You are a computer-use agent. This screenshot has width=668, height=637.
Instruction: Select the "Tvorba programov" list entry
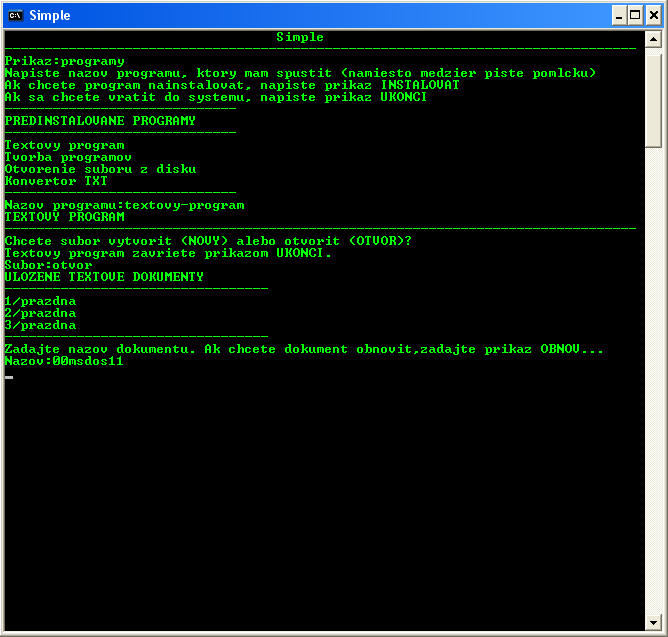tap(68, 158)
